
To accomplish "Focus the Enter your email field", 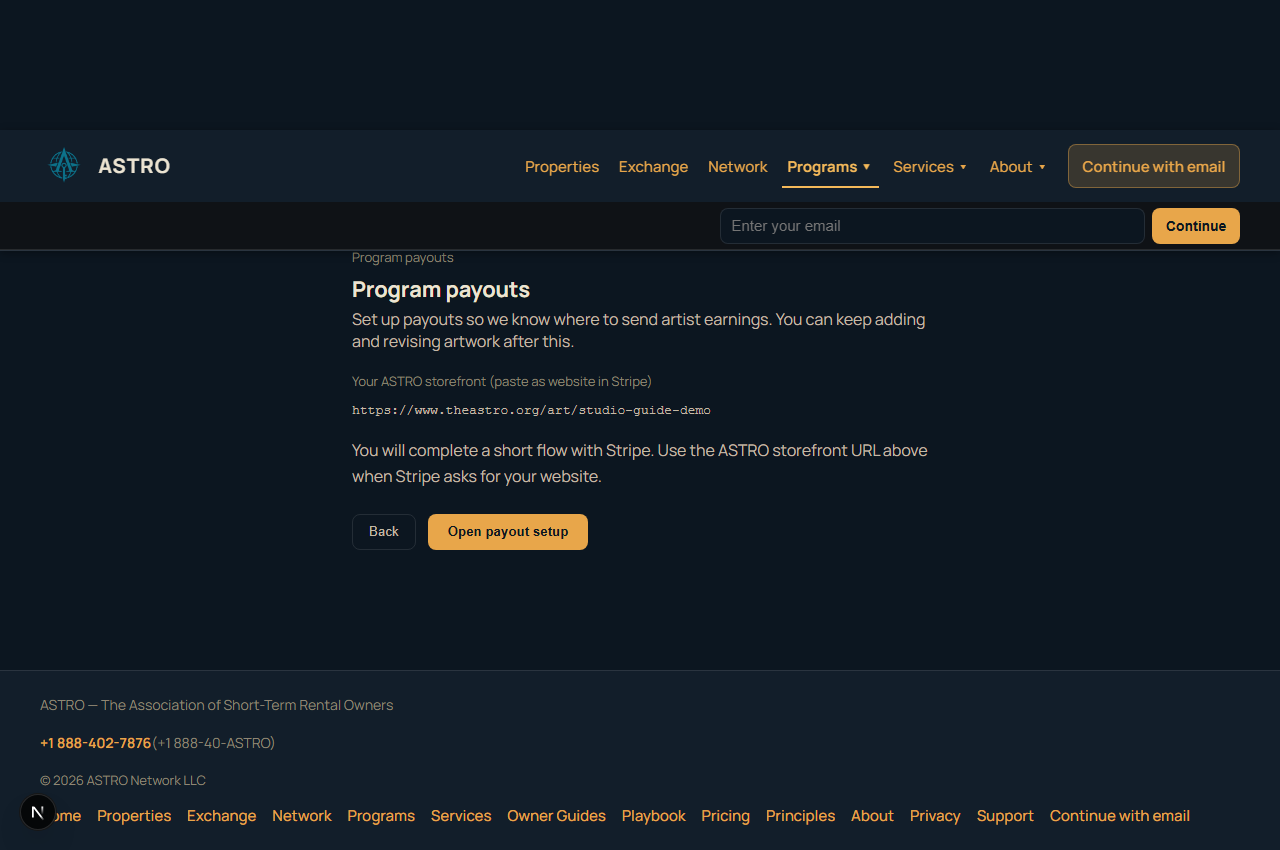I will click(932, 226).
